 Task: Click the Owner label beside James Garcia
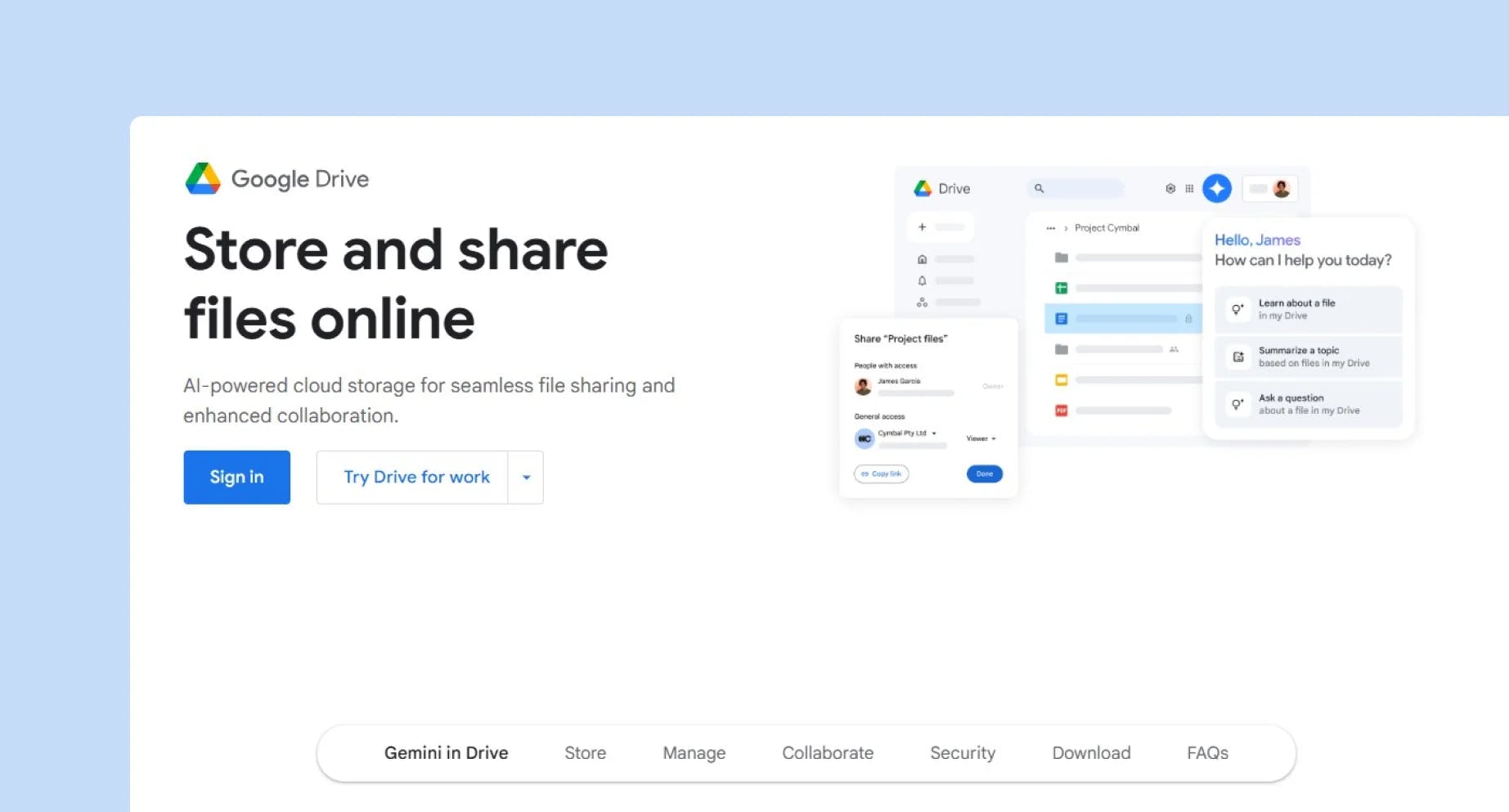(993, 386)
